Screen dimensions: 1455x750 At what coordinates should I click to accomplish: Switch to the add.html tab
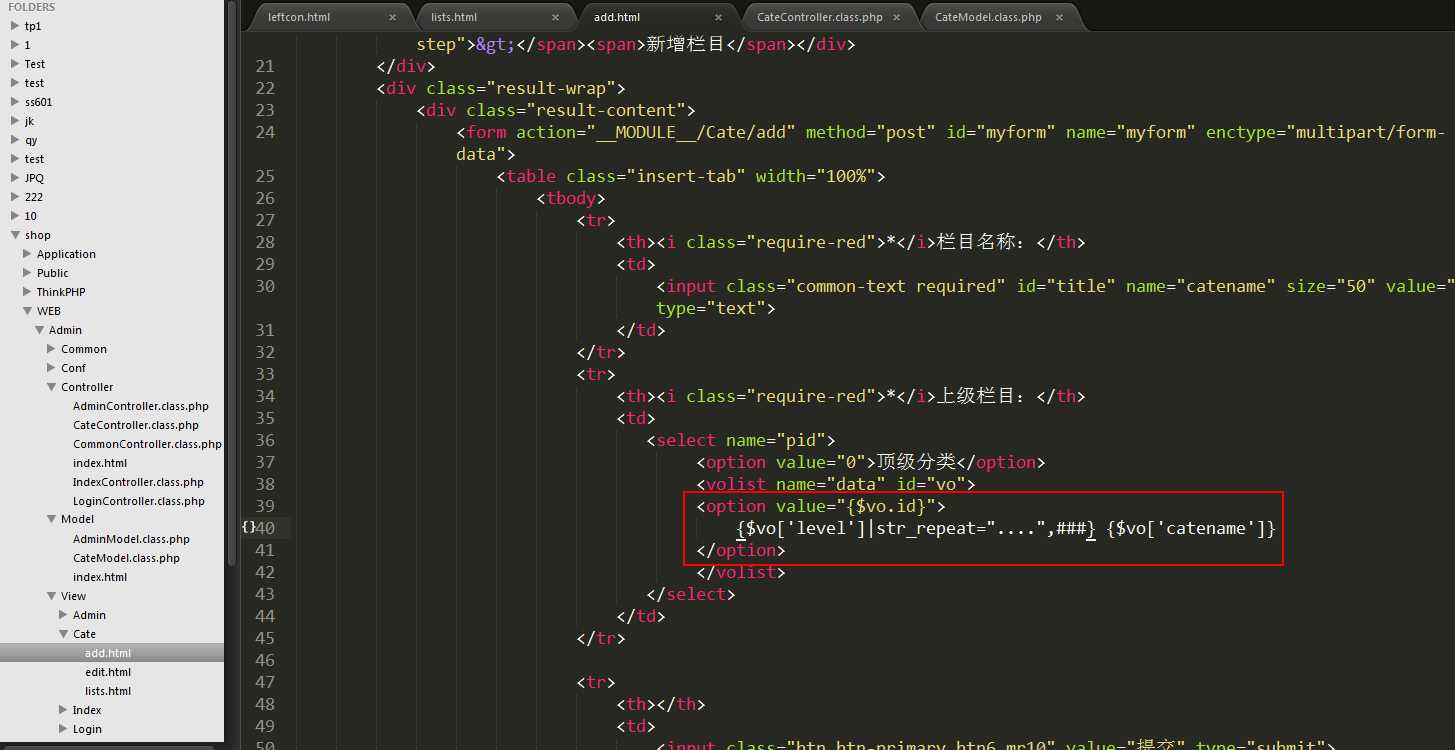coord(617,17)
